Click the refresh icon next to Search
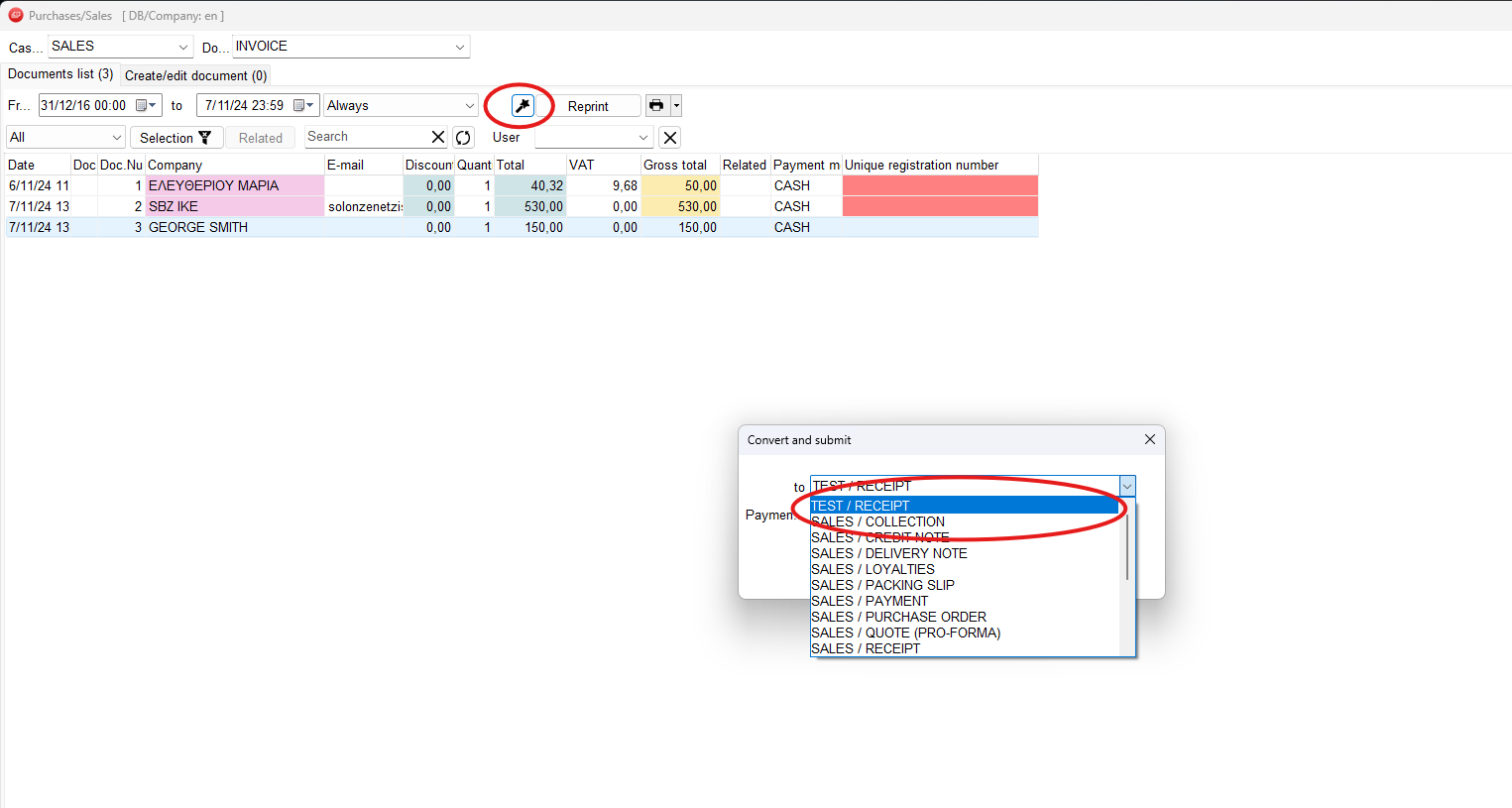Image resolution: width=1512 pixels, height=808 pixels. click(463, 138)
